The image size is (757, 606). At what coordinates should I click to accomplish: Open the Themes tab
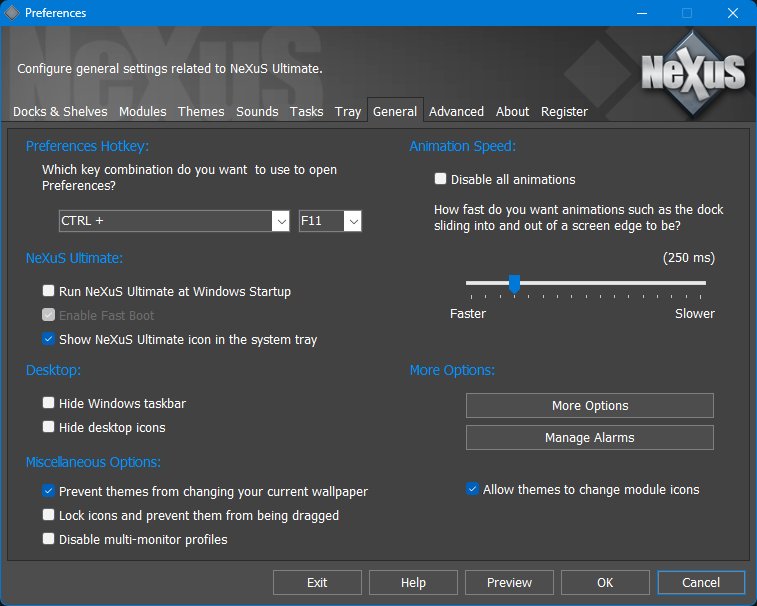[201, 112]
